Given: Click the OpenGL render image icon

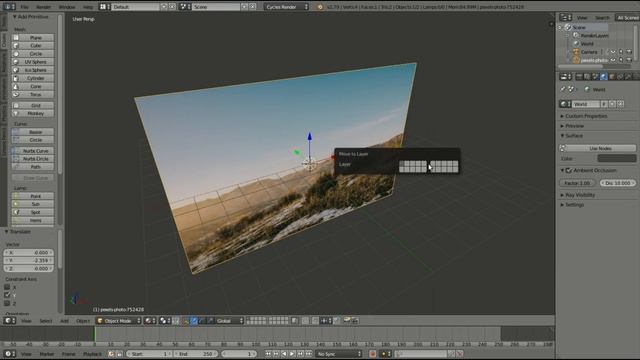Looking at the screenshot, I should [x=347, y=321].
